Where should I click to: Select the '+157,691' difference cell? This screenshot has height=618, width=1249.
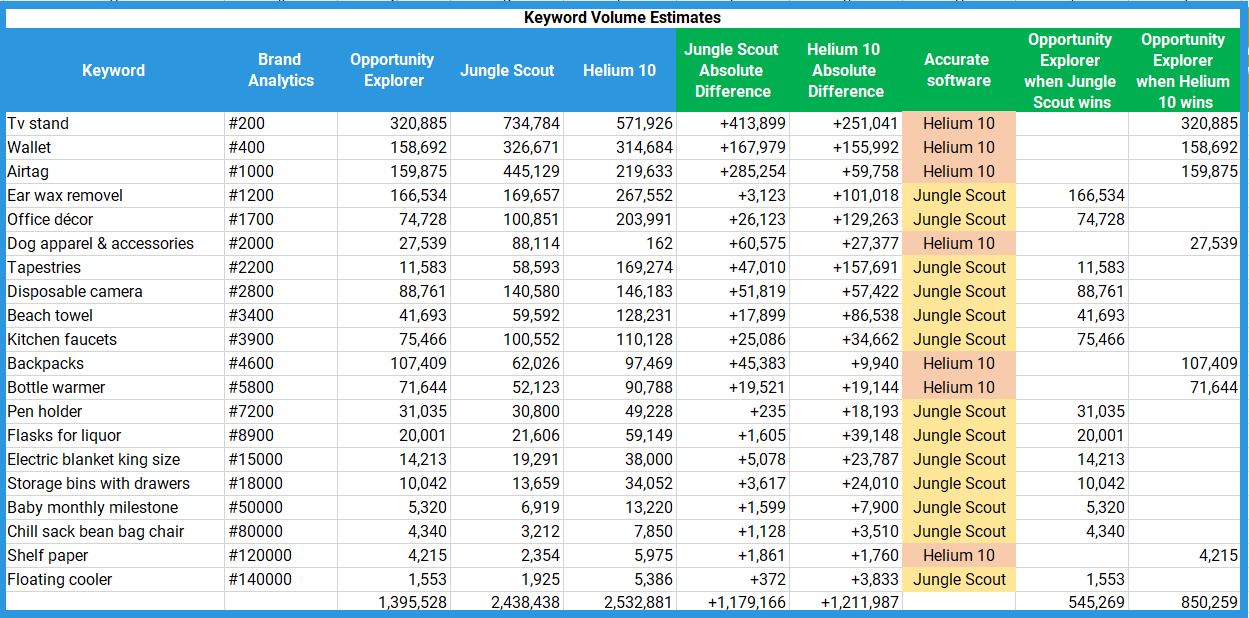pyautogui.click(x=845, y=268)
